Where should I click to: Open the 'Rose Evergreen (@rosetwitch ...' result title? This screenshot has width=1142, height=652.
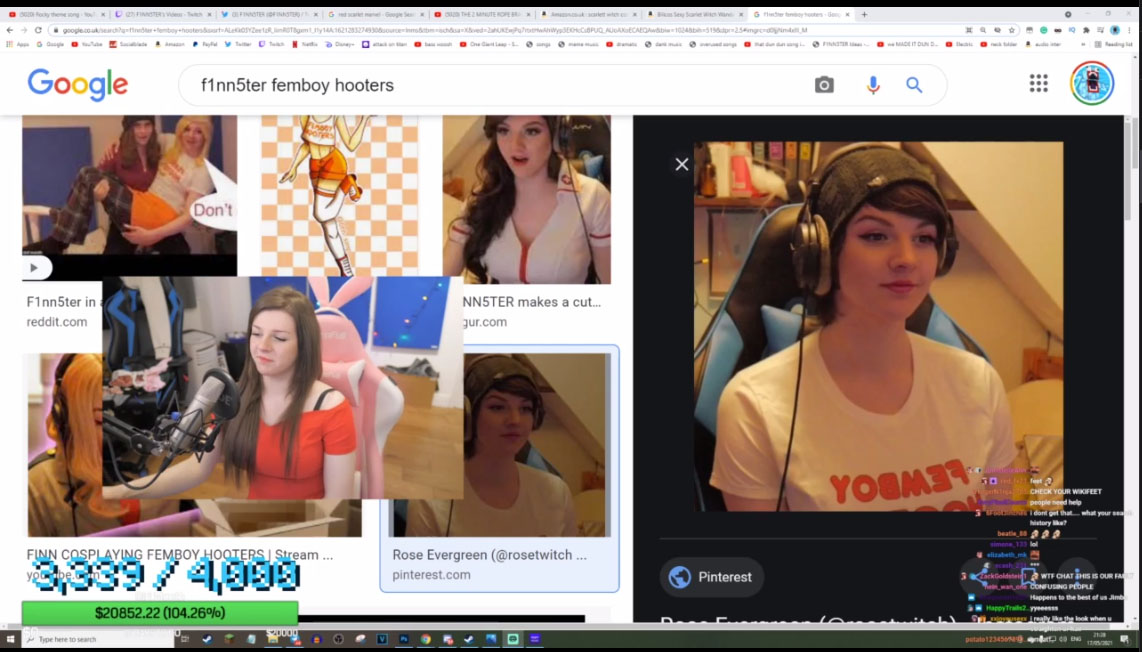click(x=489, y=555)
